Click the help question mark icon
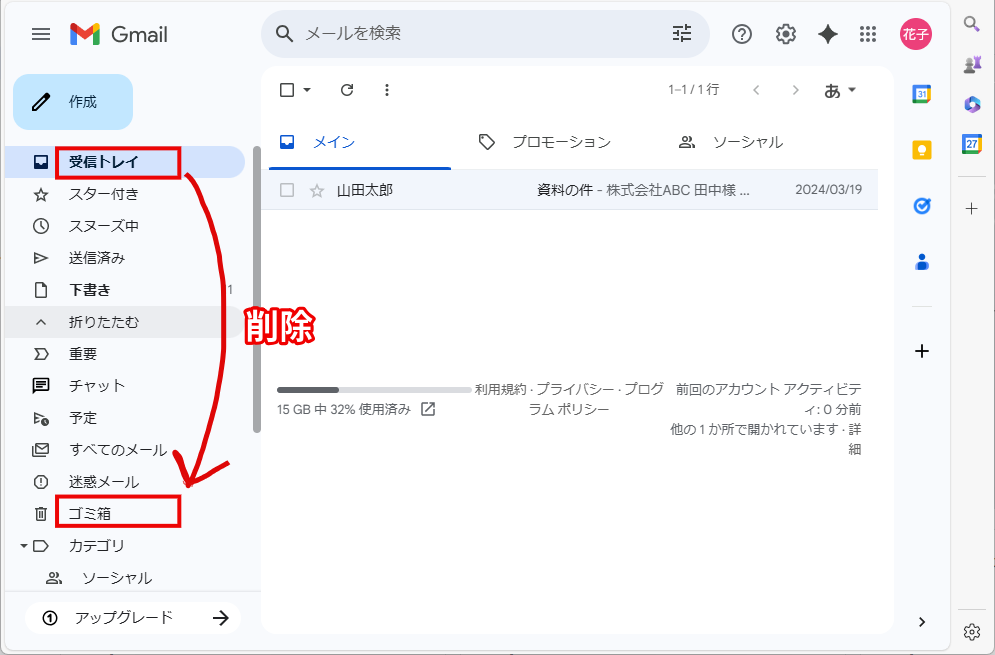Screen dimensions: 995x655 741,33
